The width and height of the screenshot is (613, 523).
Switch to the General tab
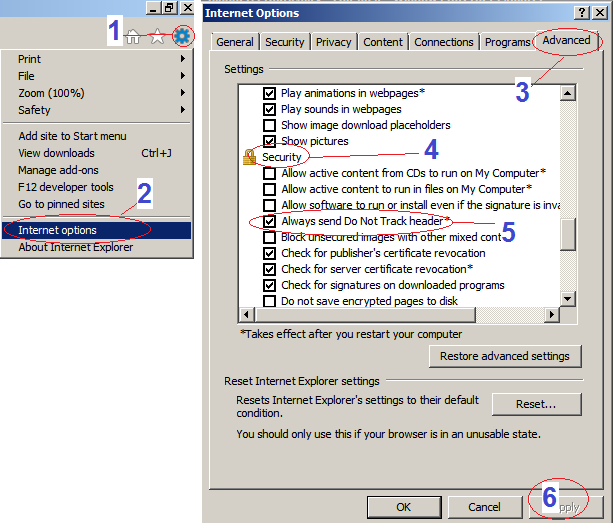coord(235,42)
